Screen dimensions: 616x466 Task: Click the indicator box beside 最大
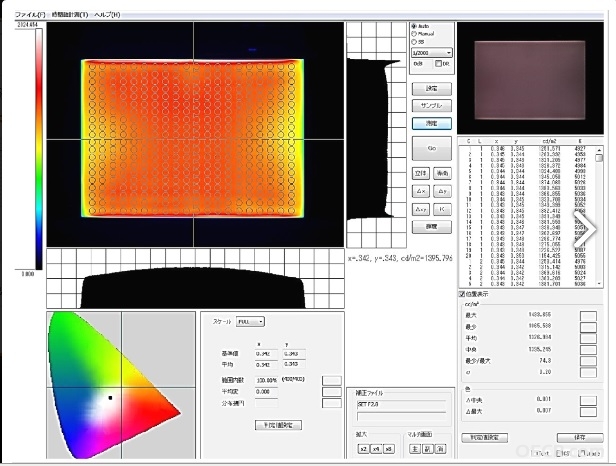pyautogui.click(x=588, y=316)
